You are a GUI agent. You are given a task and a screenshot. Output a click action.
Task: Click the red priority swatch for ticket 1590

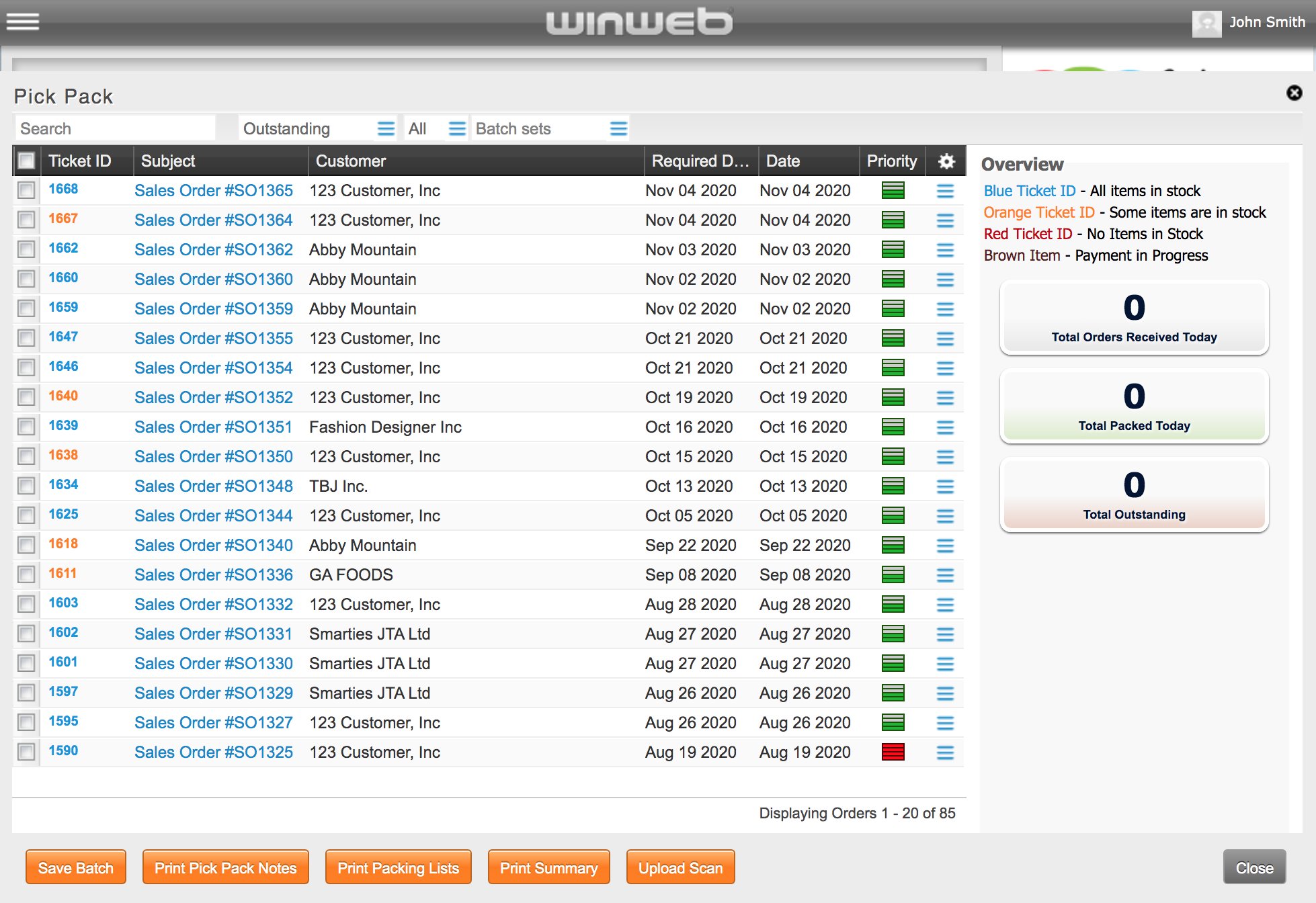[x=893, y=752]
